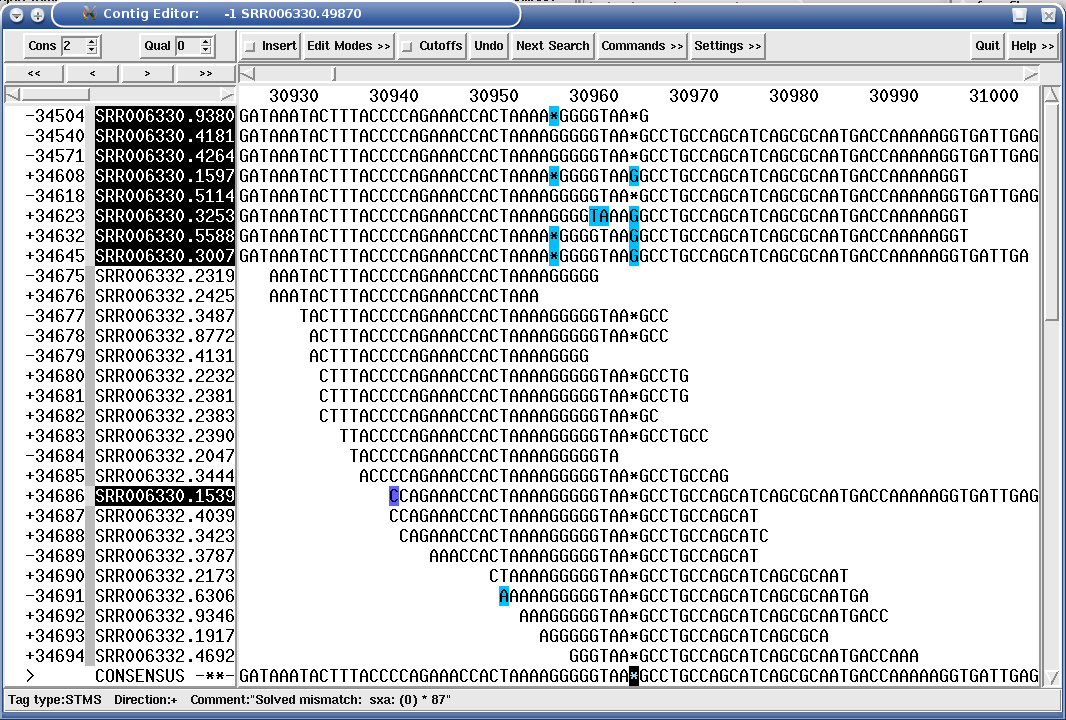The height and width of the screenshot is (720, 1066).
Task: Select read SRR006330.1539
Action: point(165,496)
